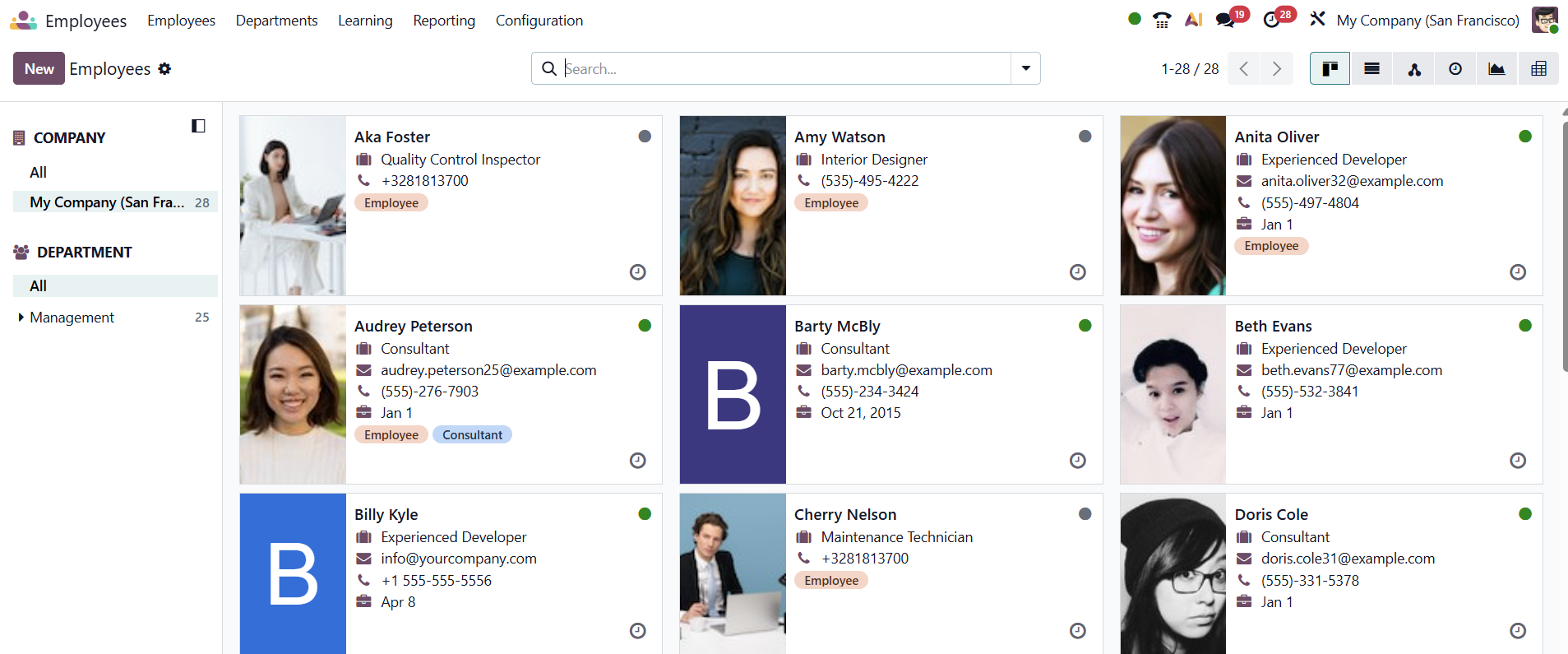The height and width of the screenshot is (654, 1568).
Task: Open the debug tools wrench icon
Action: tap(1317, 20)
